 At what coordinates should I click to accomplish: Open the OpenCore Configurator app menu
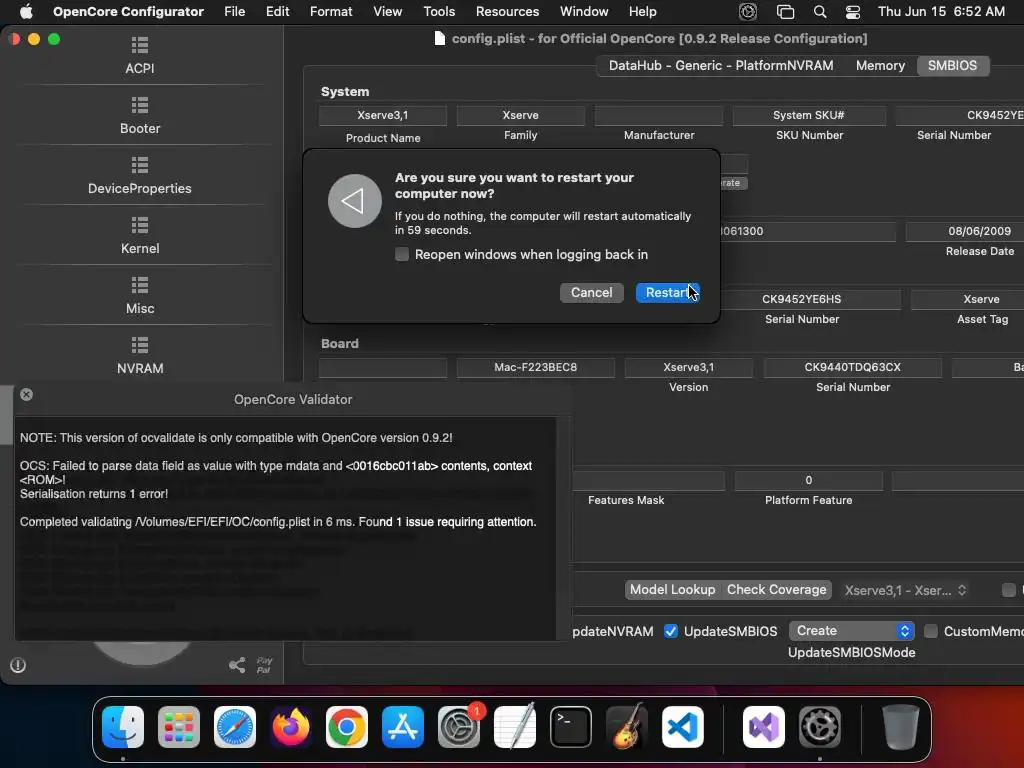(x=128, y=11)
